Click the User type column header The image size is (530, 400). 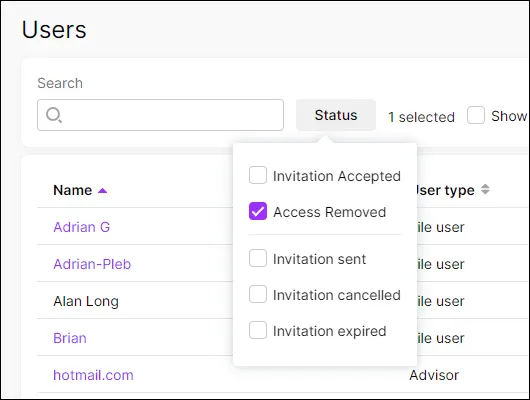[445, 190]
